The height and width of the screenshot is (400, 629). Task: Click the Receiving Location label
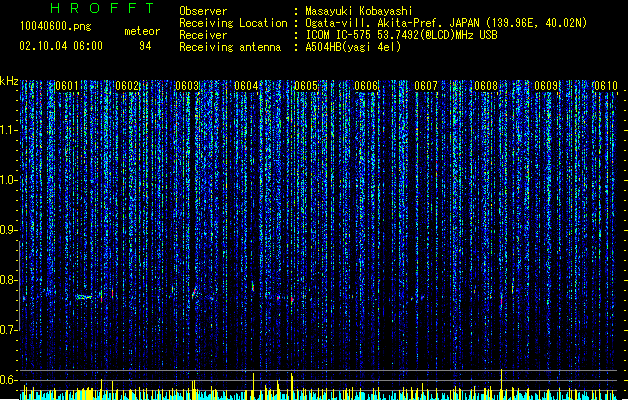click(x=233, y=23)
